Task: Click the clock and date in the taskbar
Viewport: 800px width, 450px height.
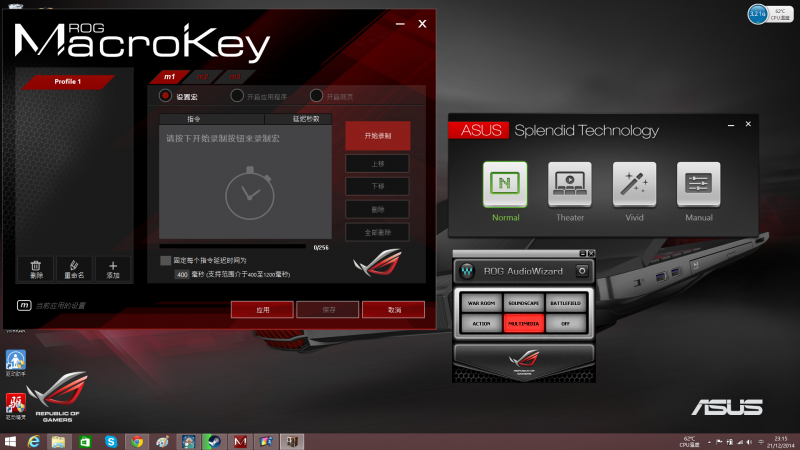Action: click(781, 442)
